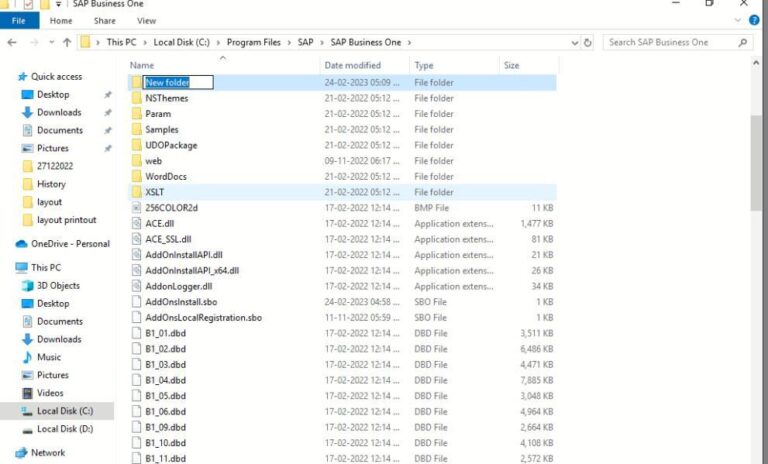Click the New folder rename text box
Image resolution: width=768 pixels, height=464 pixels.
[178, 82]
